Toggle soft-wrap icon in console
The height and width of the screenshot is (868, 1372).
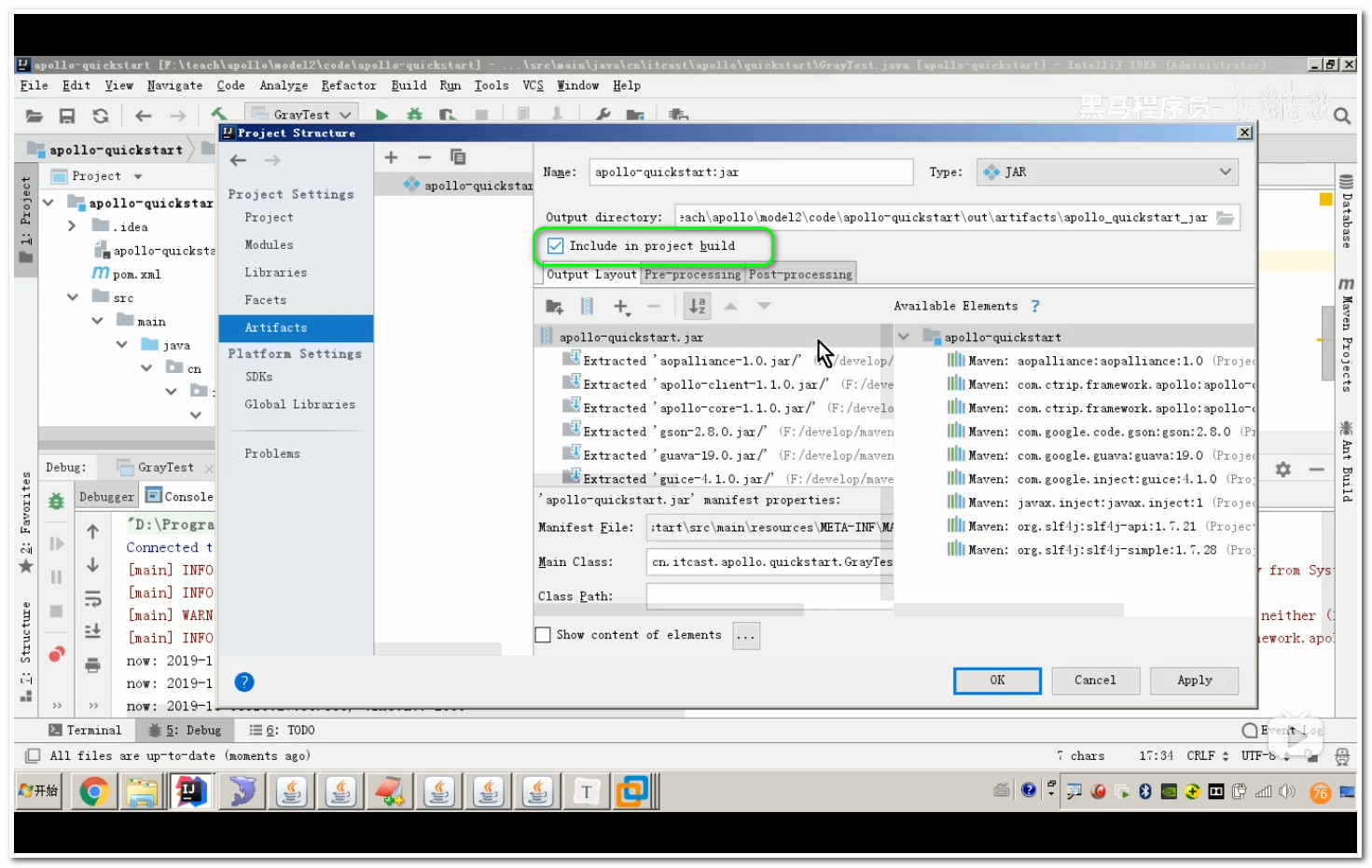92,599
